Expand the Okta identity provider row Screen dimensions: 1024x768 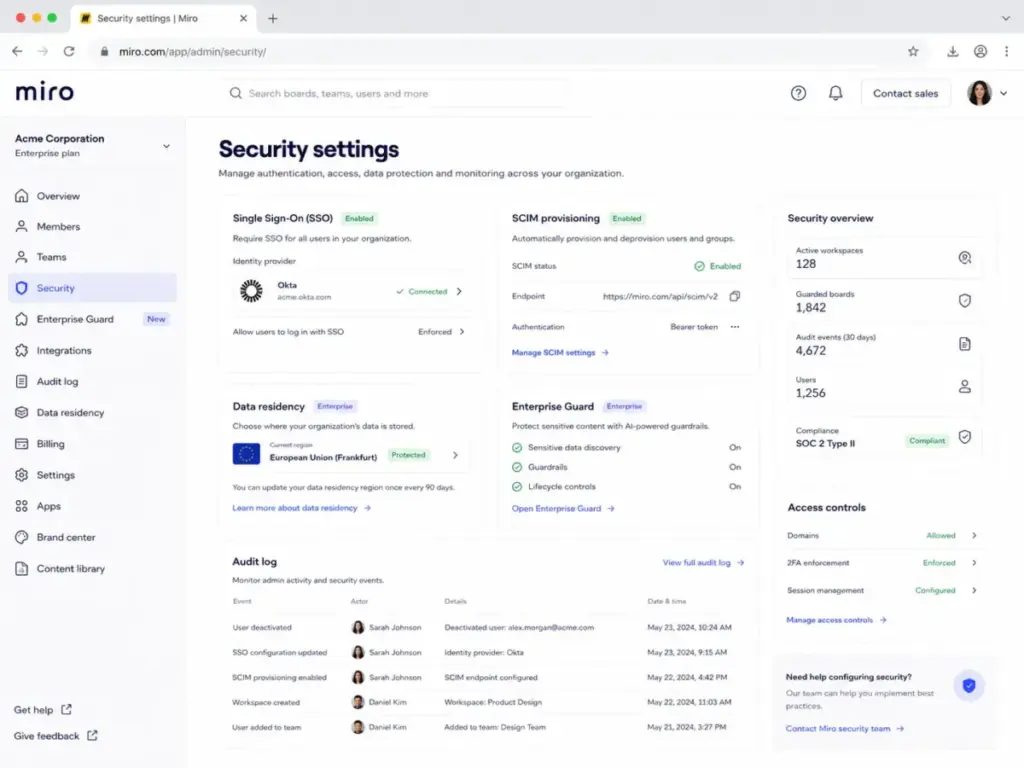point(459,291)
